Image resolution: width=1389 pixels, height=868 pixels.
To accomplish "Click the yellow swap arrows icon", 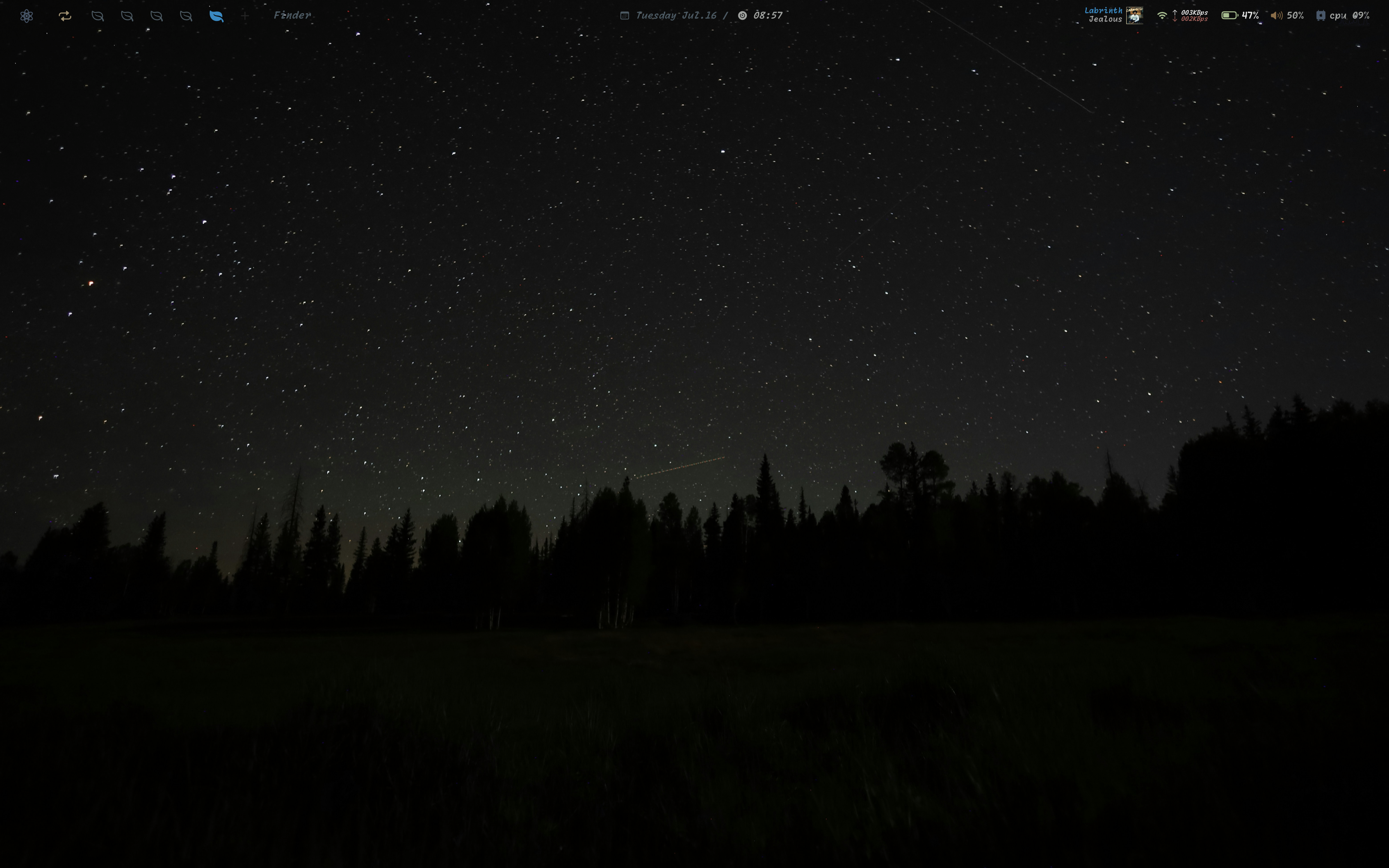I will (65, 16).
